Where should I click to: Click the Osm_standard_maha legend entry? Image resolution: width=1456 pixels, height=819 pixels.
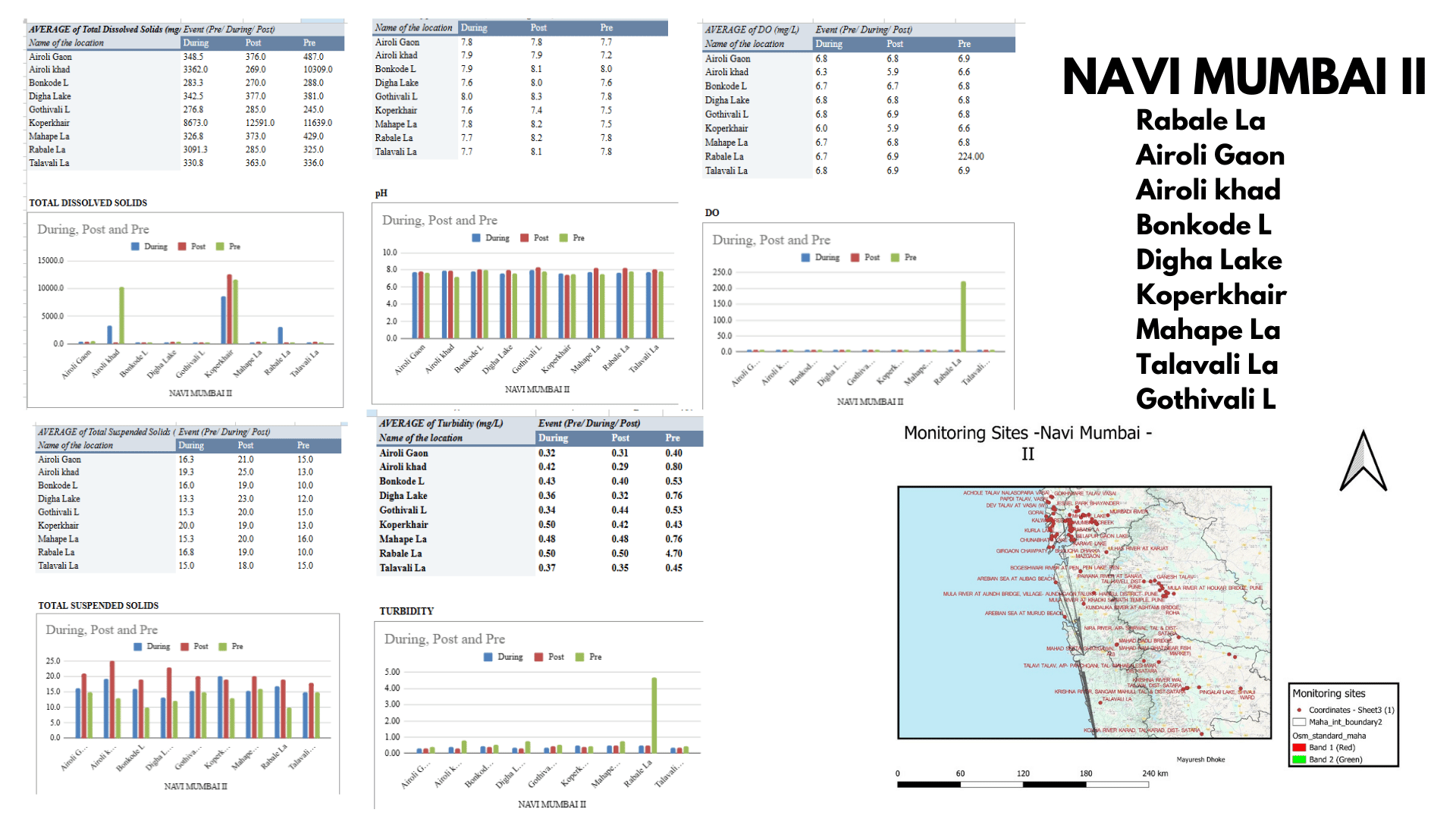tap(1329, 736)
